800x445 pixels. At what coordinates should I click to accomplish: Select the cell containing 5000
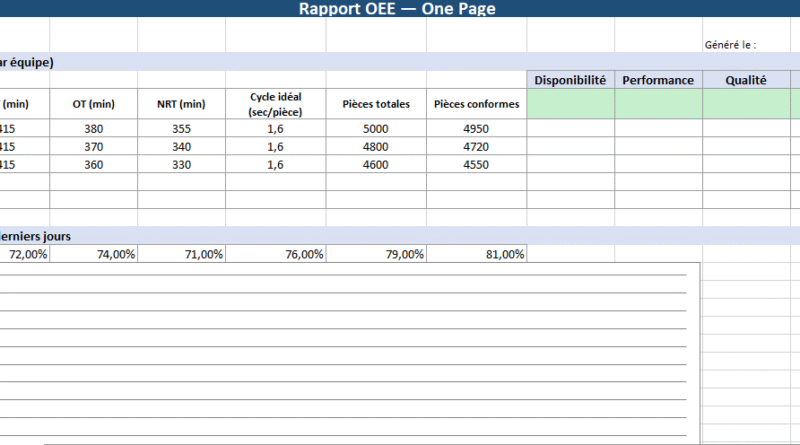point(376,128)
